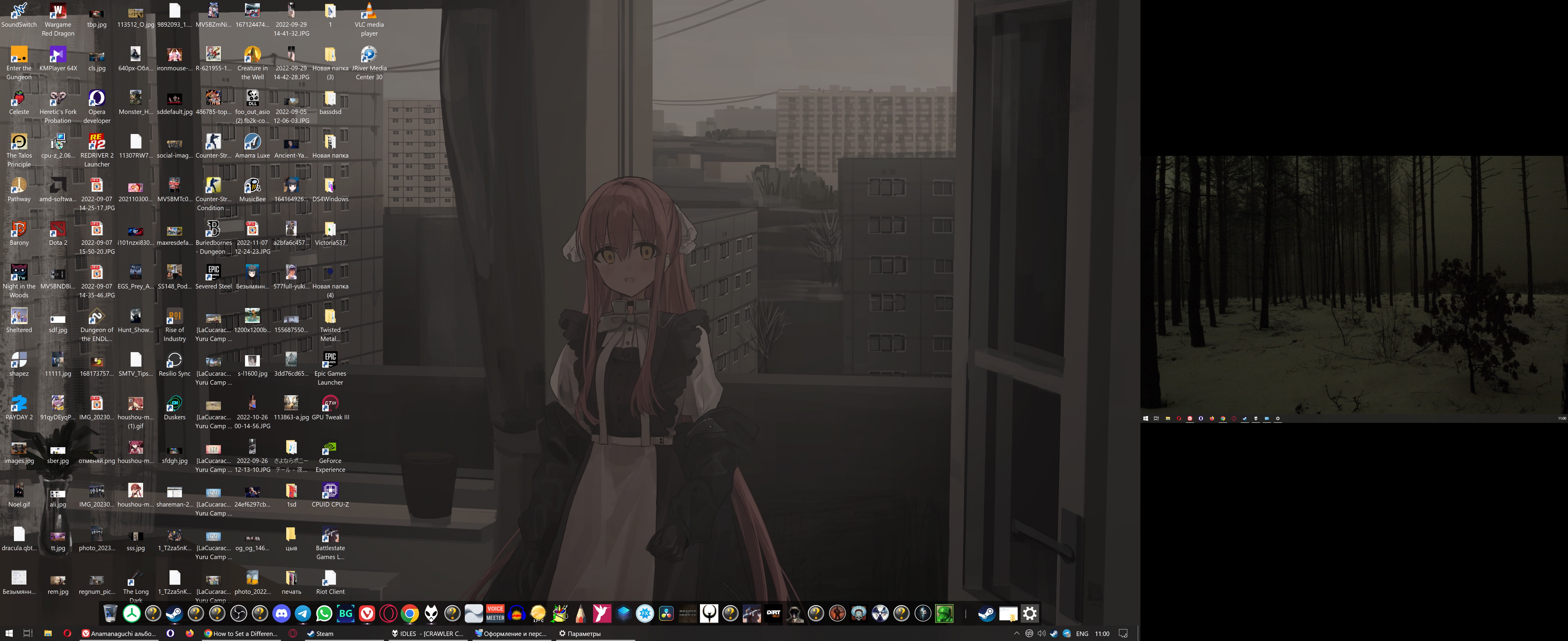Open WhatsApp from the dock
The height and width of the screenshot is (641, 1568).
324,614
